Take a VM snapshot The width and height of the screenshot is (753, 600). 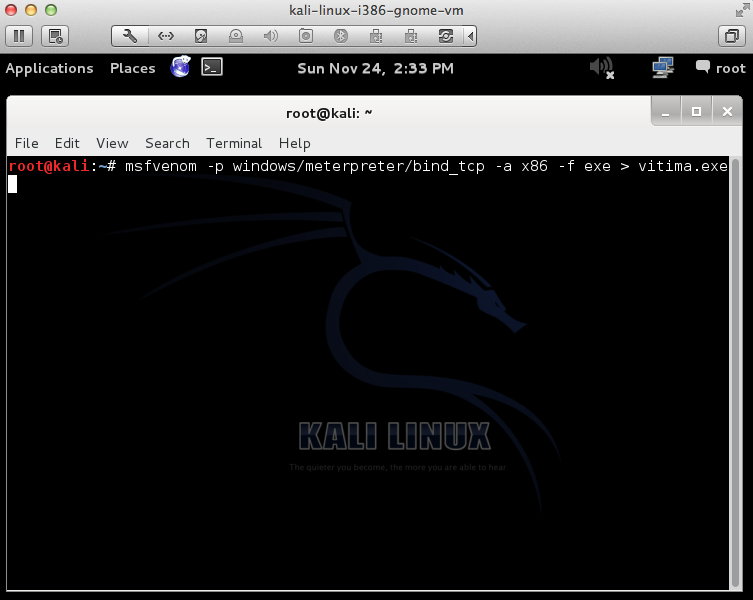coord(55,36)
